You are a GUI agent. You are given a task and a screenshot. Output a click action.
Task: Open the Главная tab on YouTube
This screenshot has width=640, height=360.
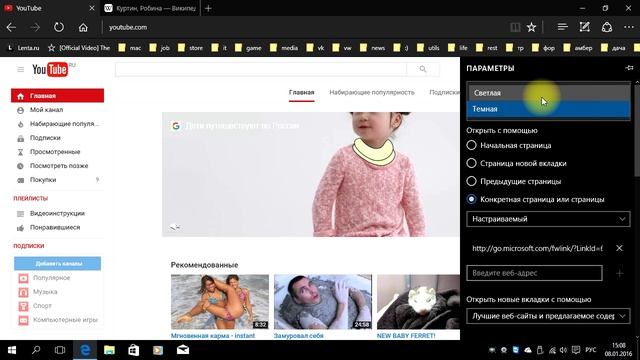click(x=302, y=93)
